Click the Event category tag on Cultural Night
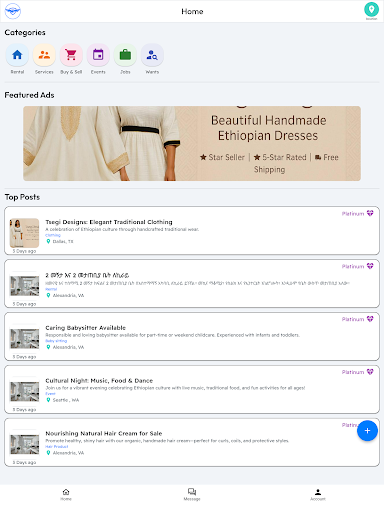Screen dimensions: 384x512 tap(50, 394)
